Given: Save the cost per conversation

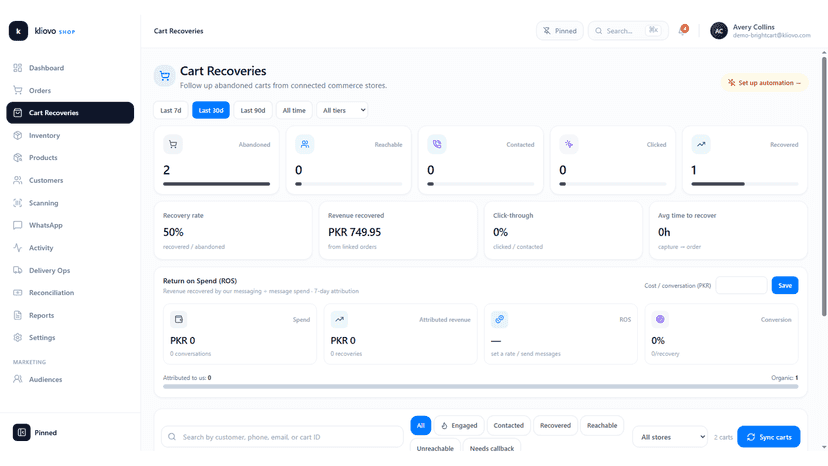Looking at the screenshot, I should click(785, 285).
